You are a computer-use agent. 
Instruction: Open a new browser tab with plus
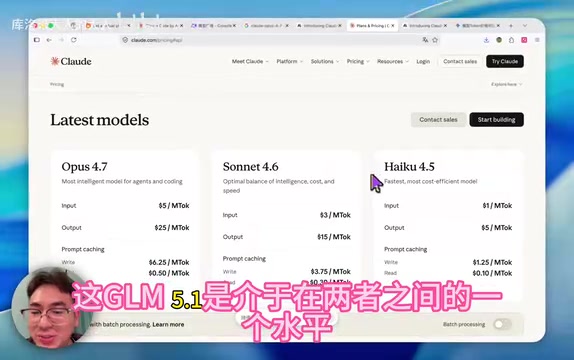[511, 26]
